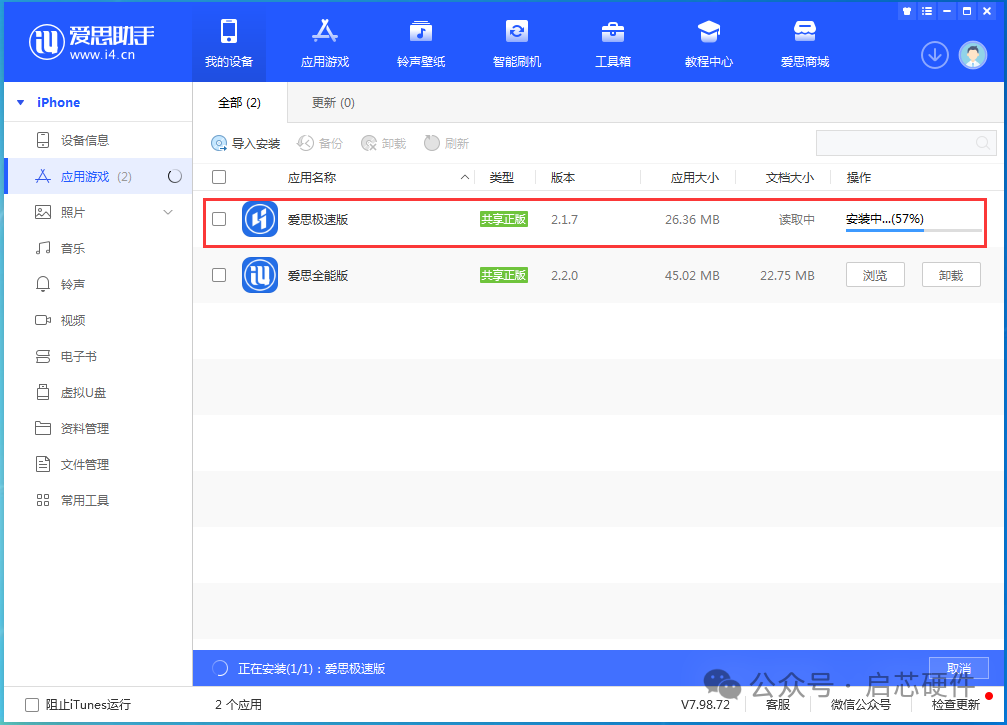This screenshot has height=725, width=1007.
Task: Click the 备份 backup toolbar button
Action: (319, 143)
